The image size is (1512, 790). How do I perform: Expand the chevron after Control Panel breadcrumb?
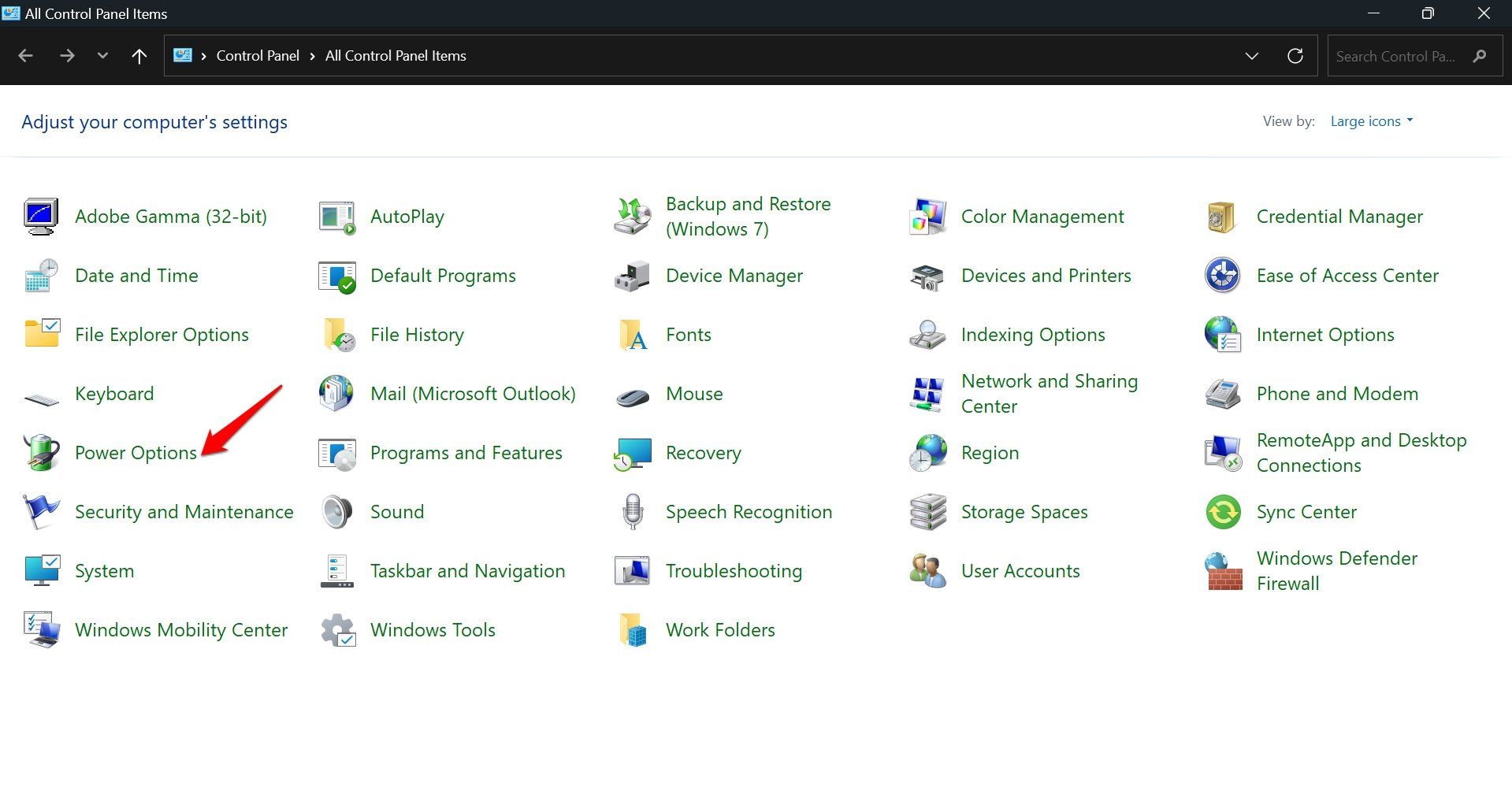point(312,56)
